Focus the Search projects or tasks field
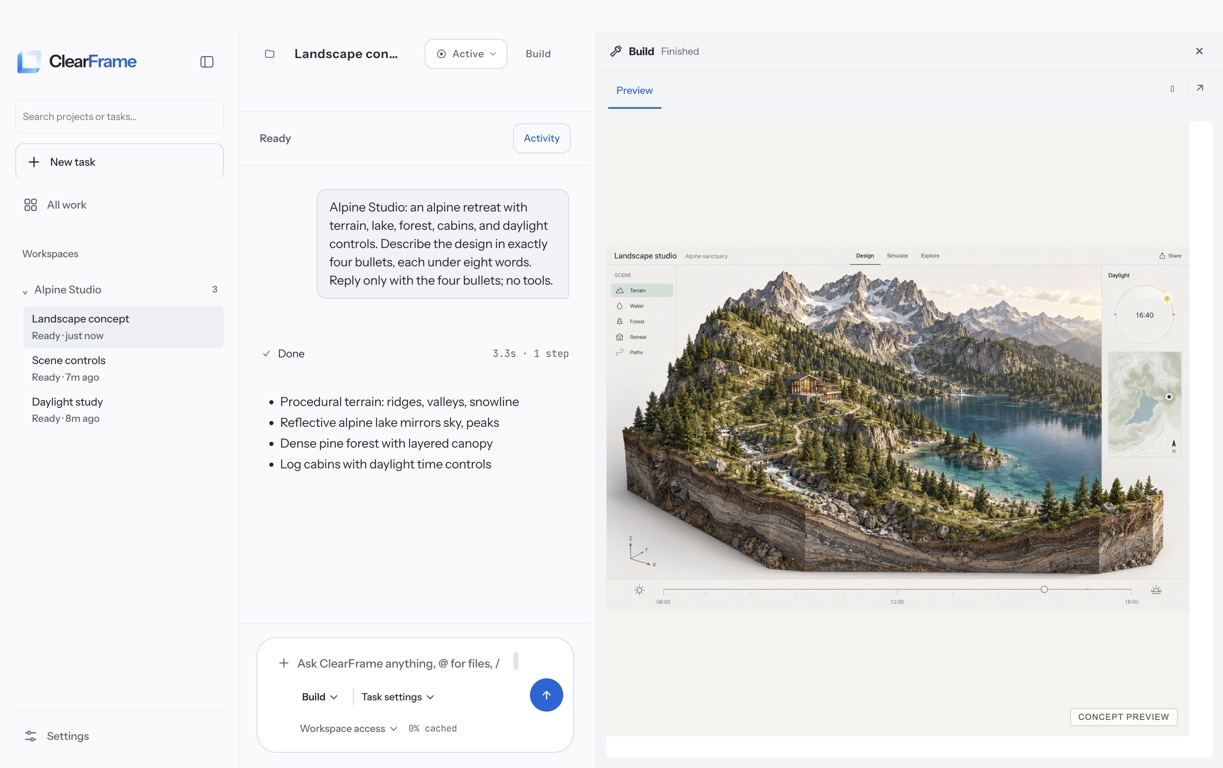Screen dimensions: 1223x768 tap(119, 117)
